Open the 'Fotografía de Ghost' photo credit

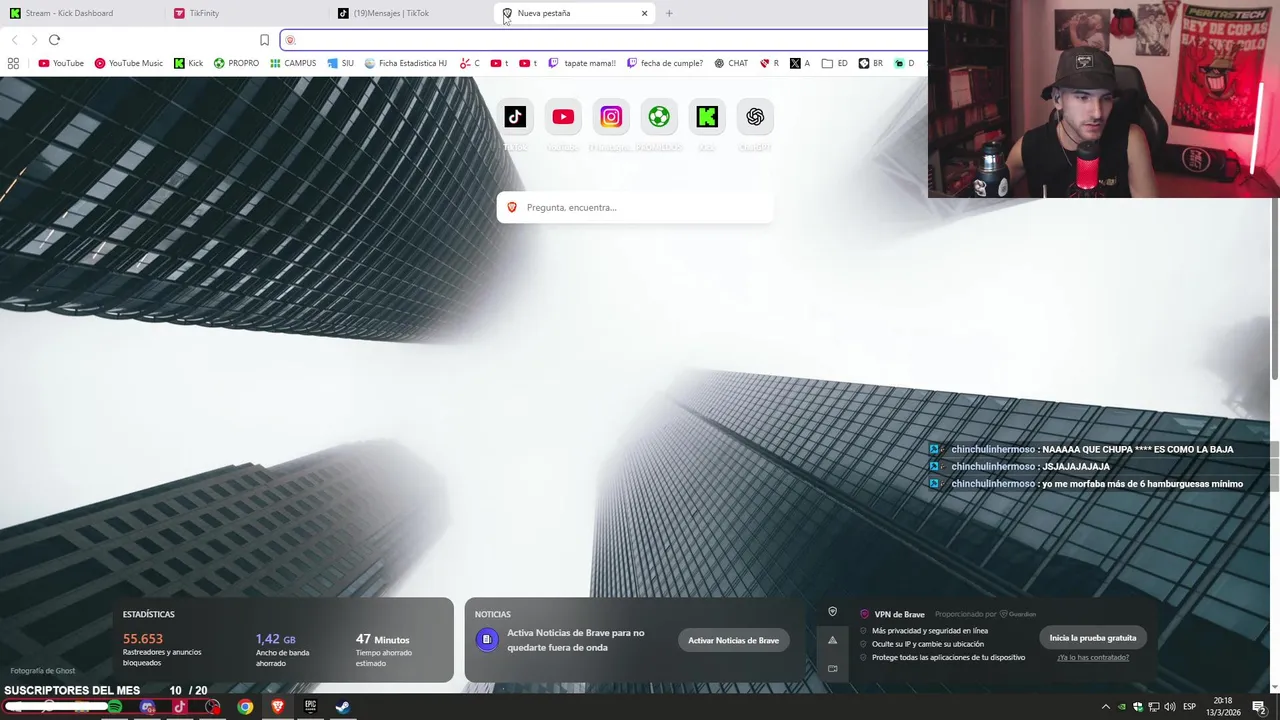42,671
